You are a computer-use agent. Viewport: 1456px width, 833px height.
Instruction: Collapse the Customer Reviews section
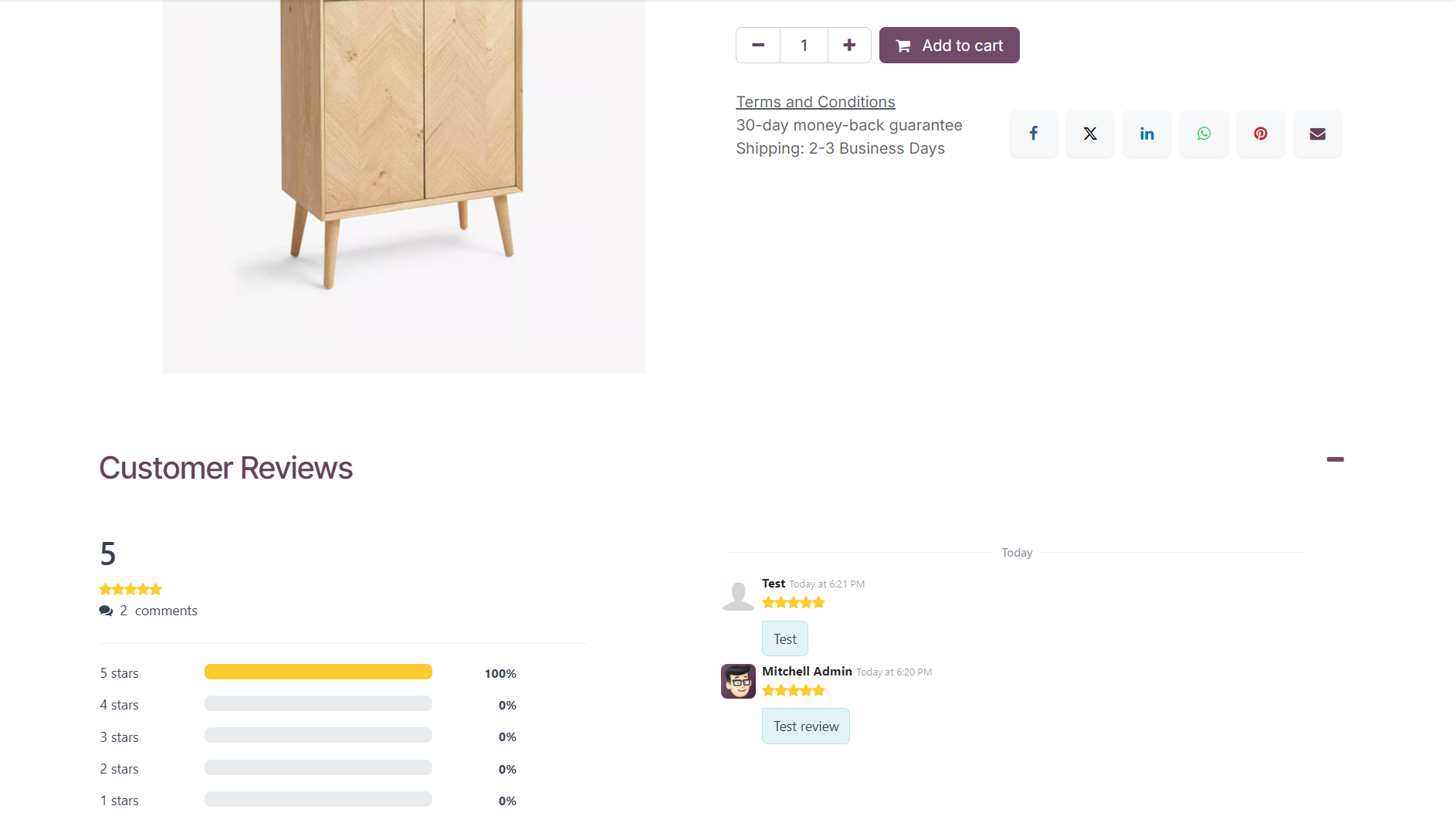1336,459
